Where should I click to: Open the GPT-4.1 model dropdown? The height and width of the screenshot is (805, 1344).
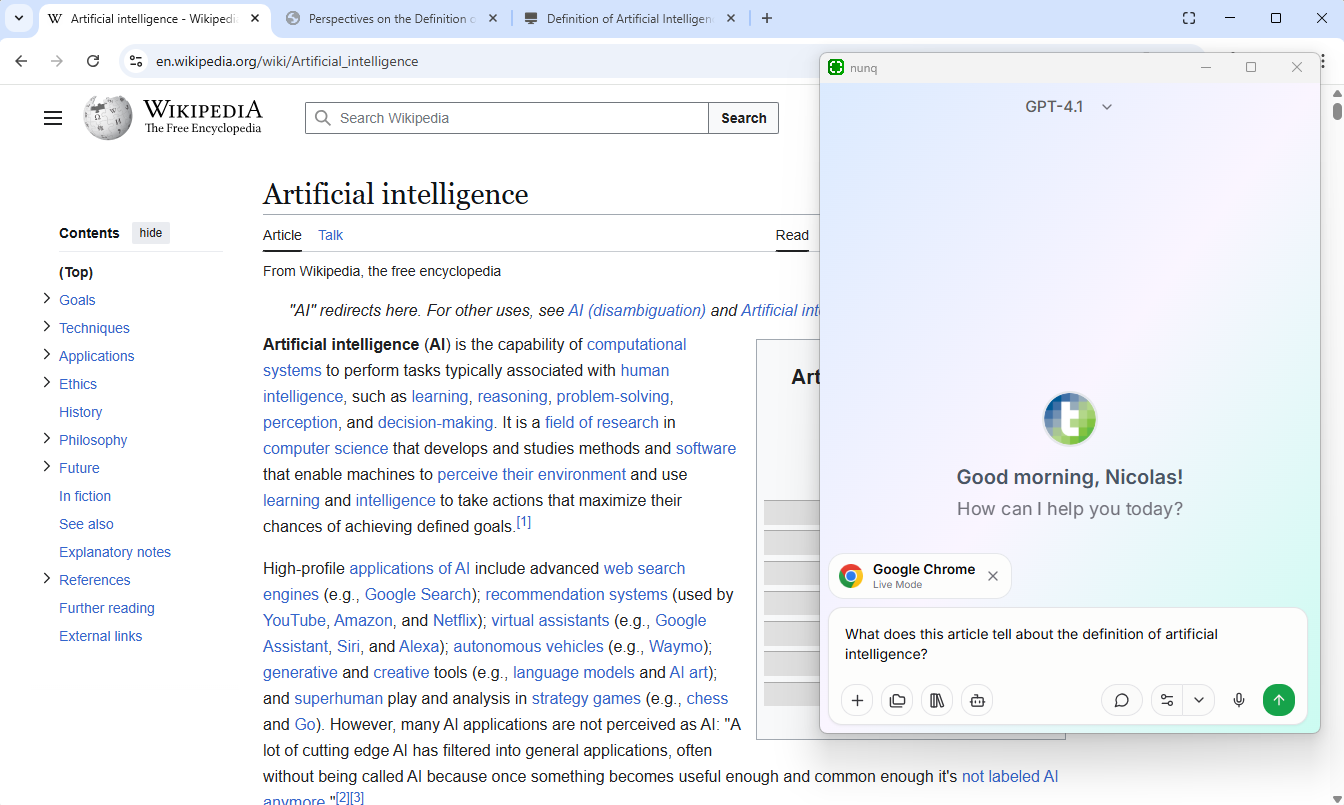(1068, 107)
